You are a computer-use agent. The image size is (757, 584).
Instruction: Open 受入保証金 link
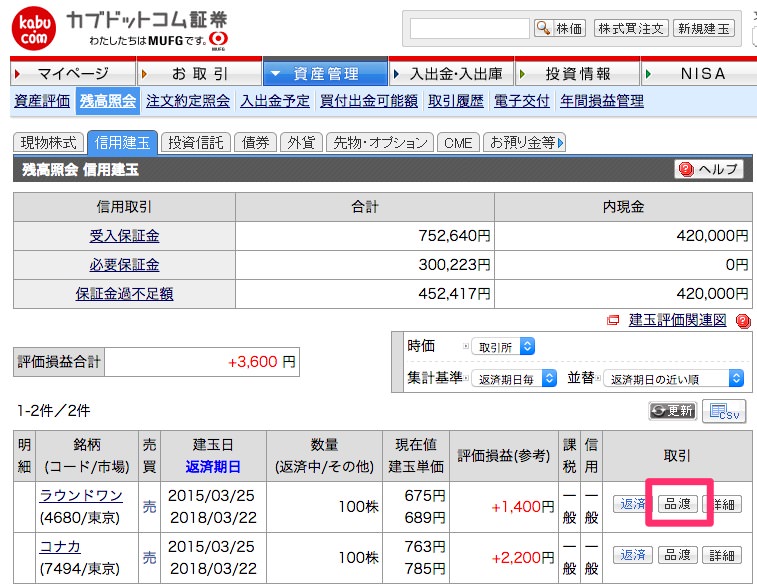point(124,236)
